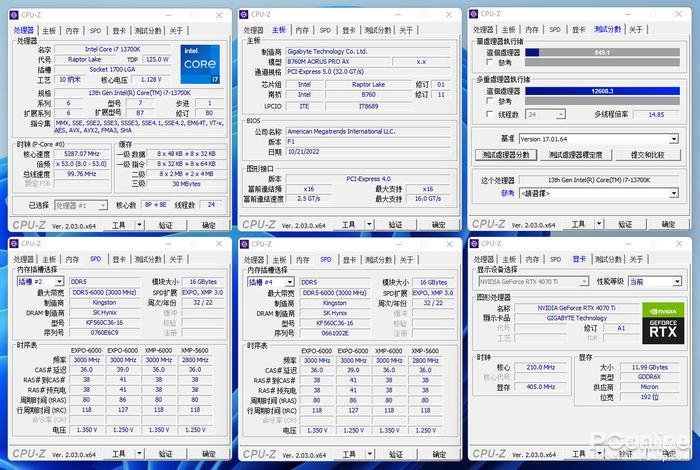
Task: Click serial number 0760E6C9 in the slot #2 SPD window
Action: 105,333
